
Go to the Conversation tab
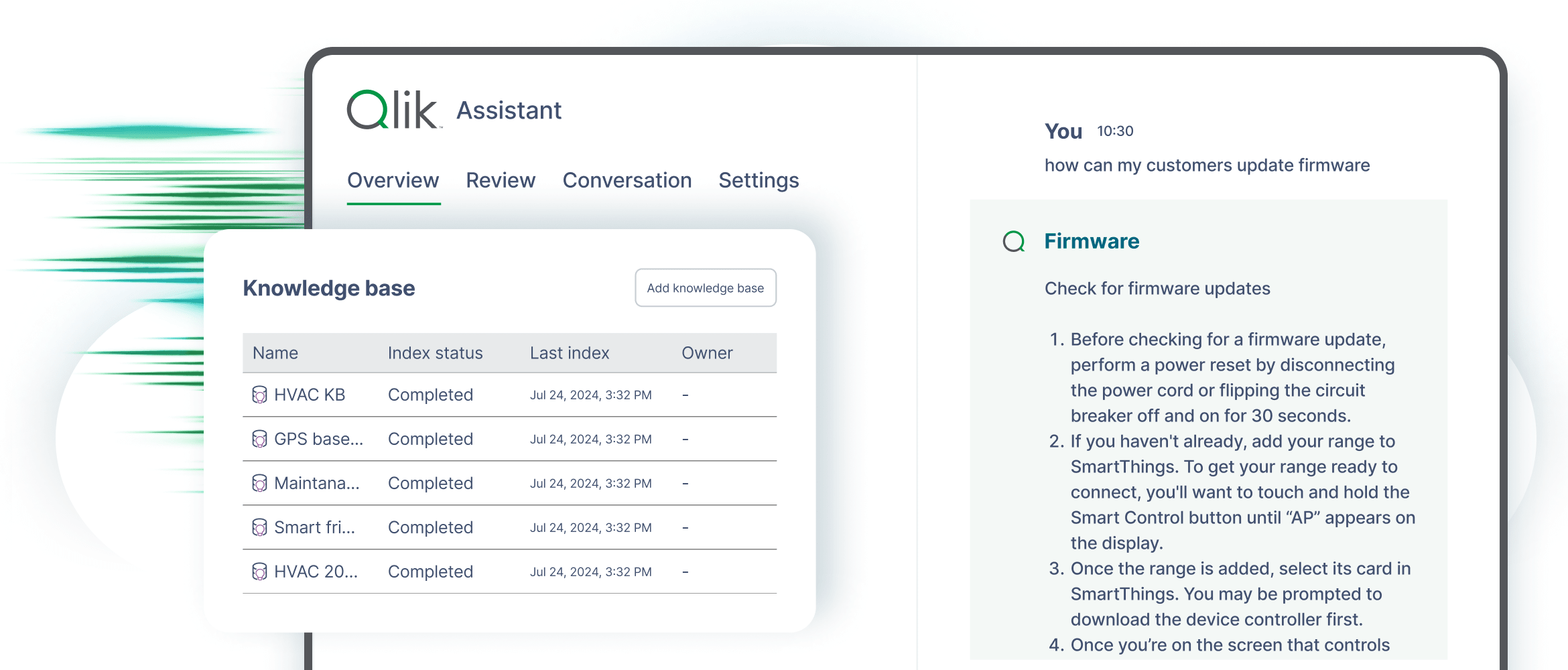(627, 180)
